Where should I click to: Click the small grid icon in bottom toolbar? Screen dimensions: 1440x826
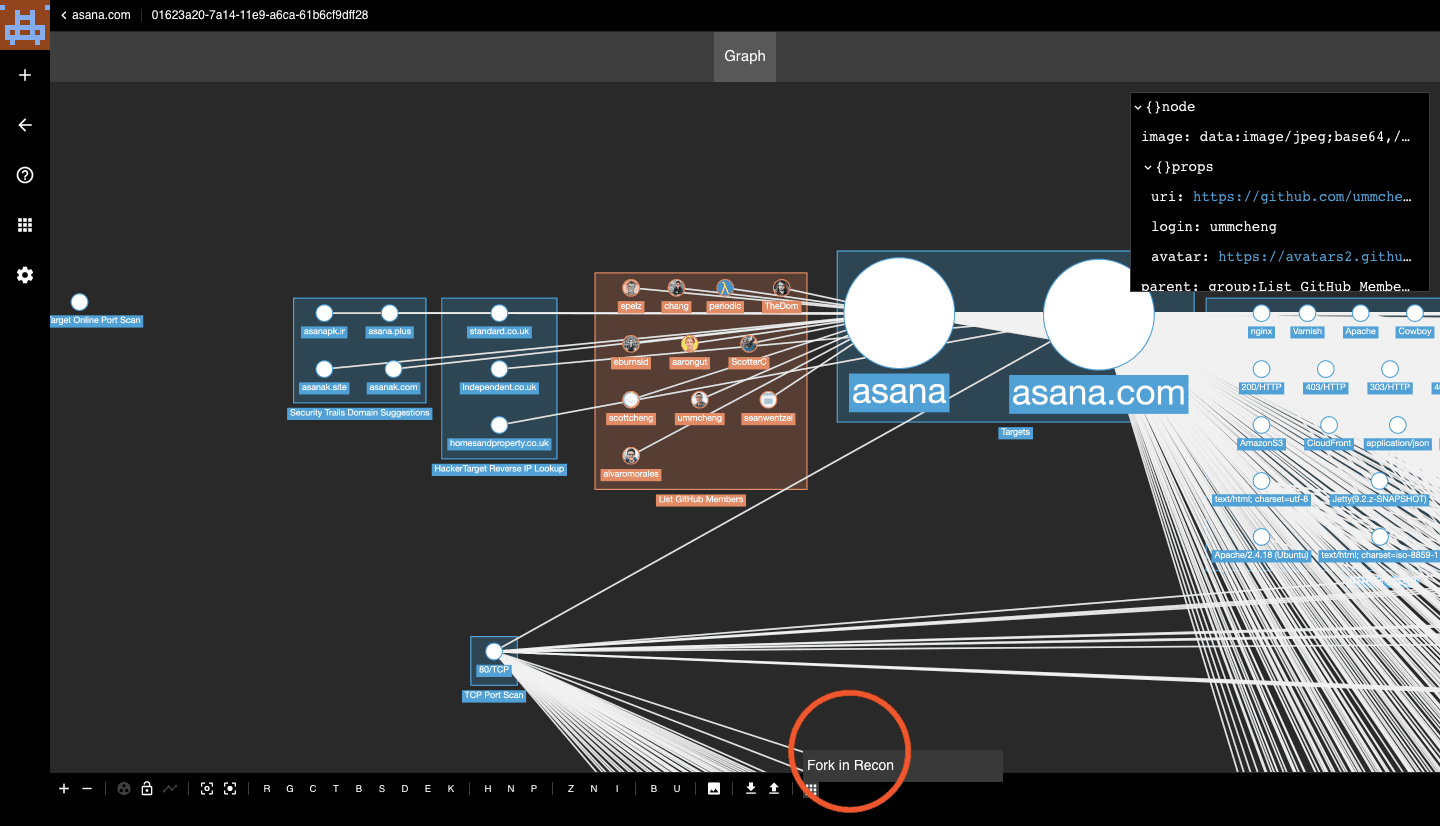pyautogui.click(x=811, y=789)
